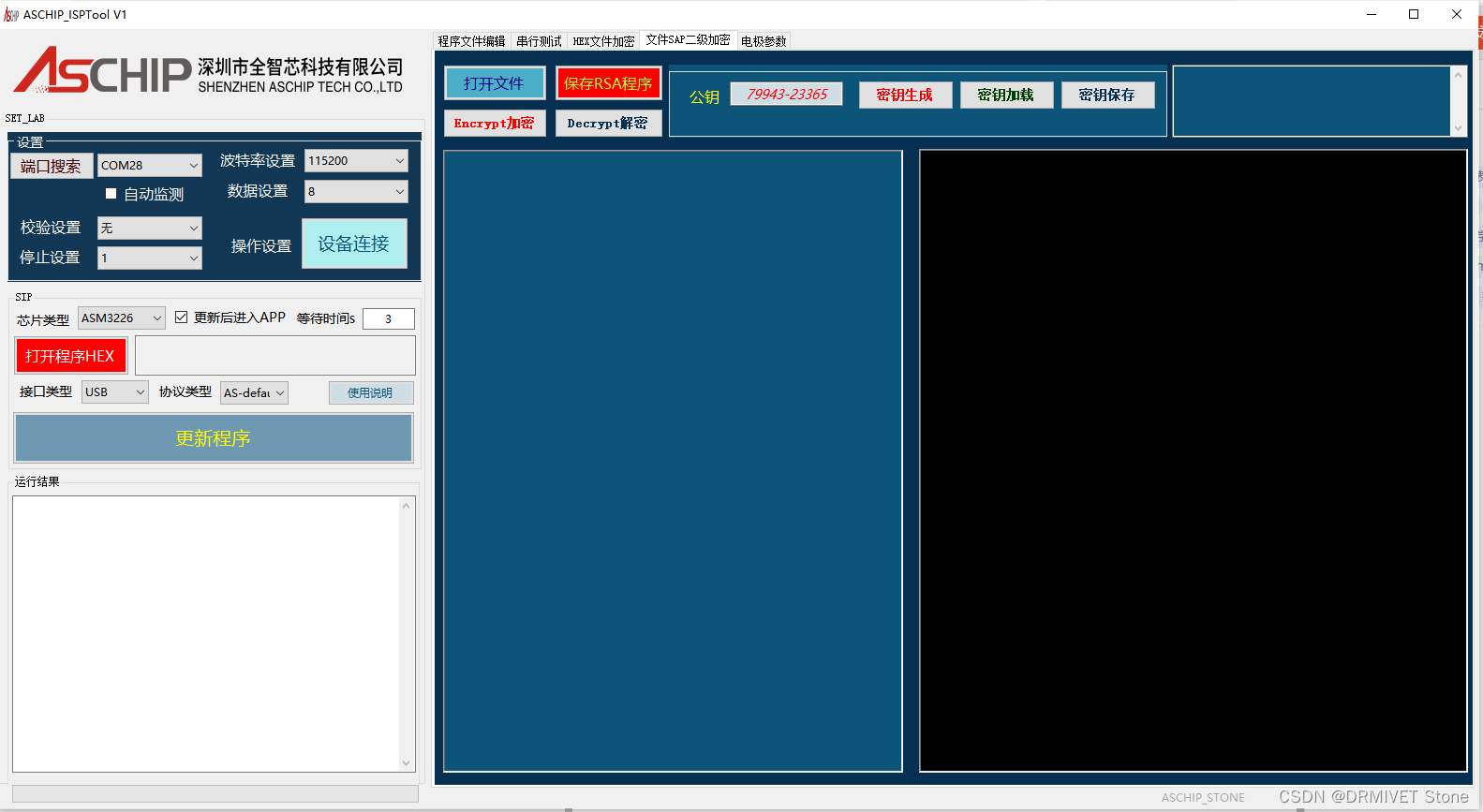Screen dimensions: 1483x812
Task: Click the ASCHIP_ISPTool title bar icon
Action: [11, 15]
